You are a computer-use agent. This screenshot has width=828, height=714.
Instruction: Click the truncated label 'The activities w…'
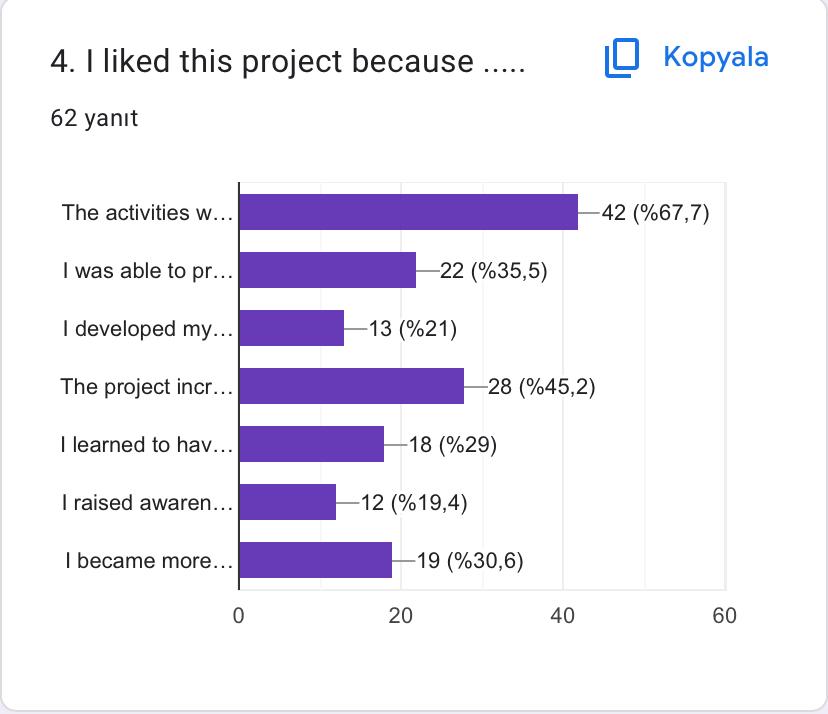tap(150, 212)
